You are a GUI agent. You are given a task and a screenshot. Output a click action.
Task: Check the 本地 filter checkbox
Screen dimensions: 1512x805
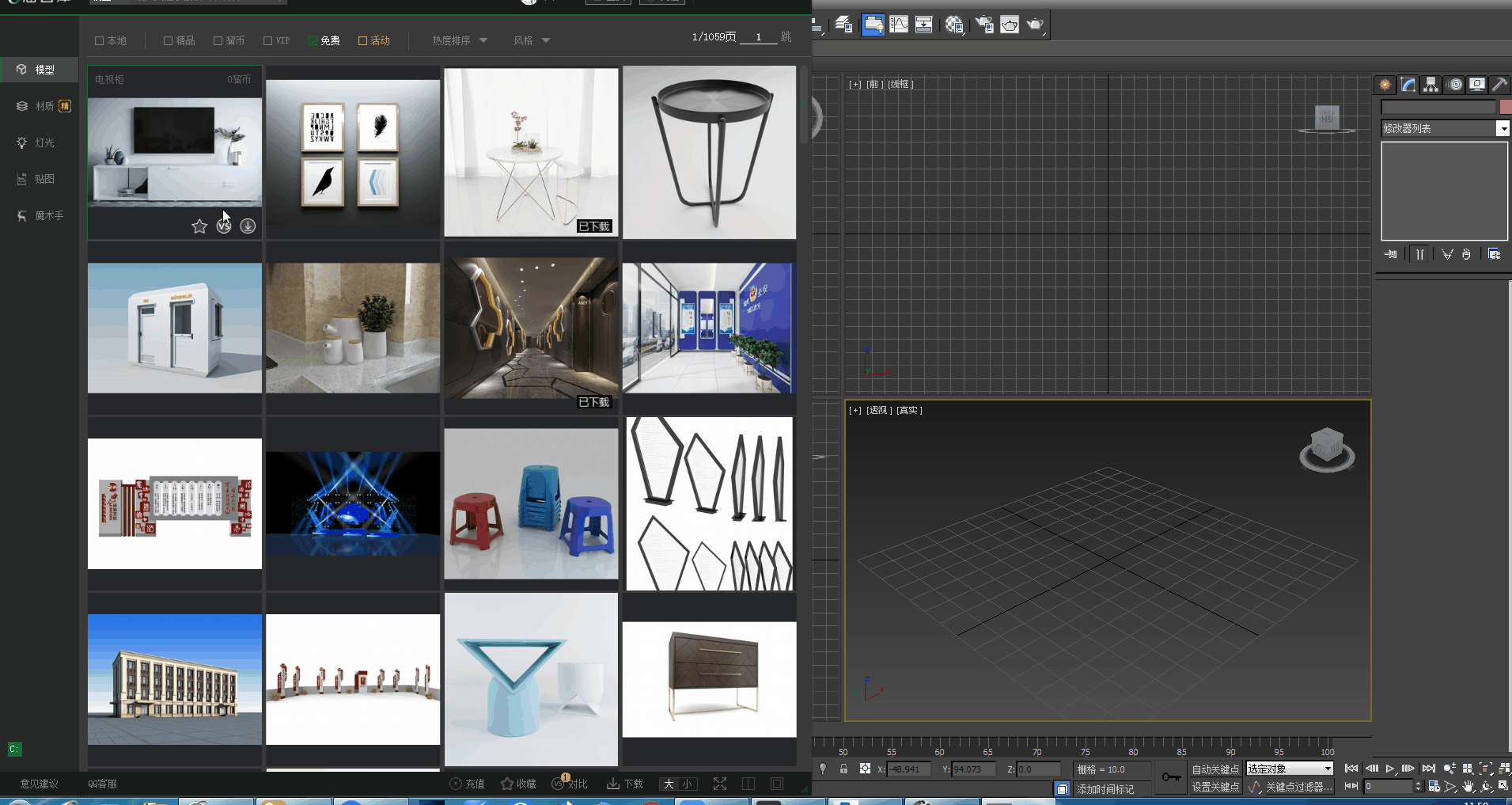click(x=100, y=40)
